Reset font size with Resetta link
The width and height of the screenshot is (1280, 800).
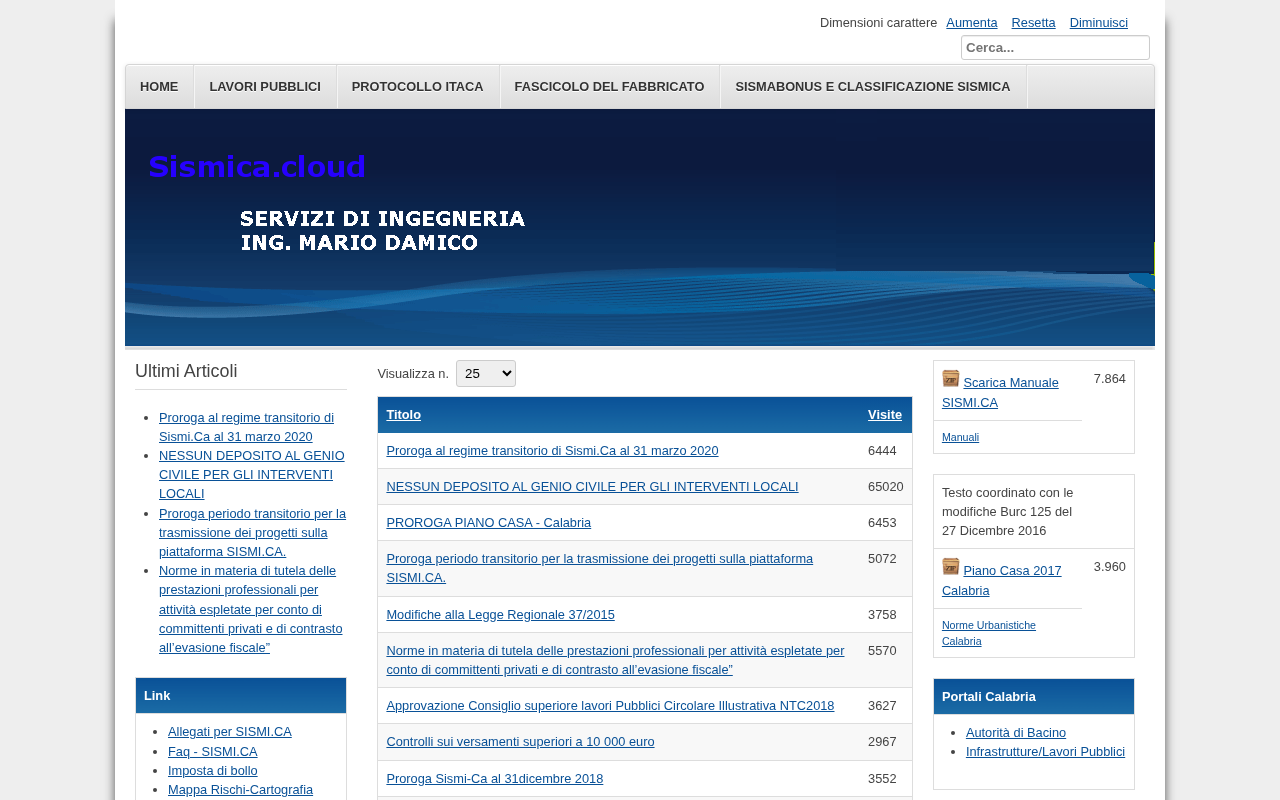1033,23
